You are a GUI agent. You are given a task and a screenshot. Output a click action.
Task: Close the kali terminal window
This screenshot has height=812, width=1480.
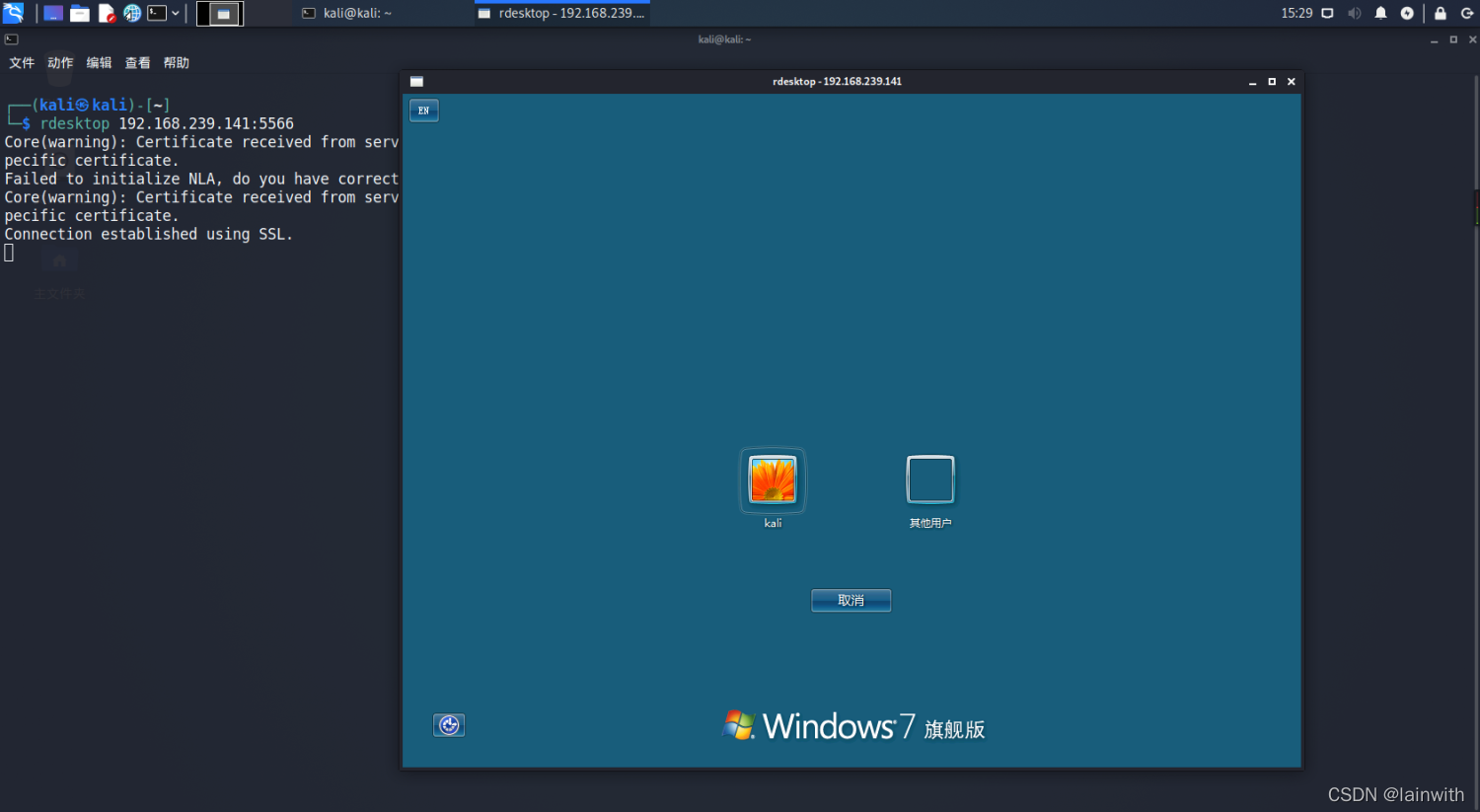(x=1472, y=40)
